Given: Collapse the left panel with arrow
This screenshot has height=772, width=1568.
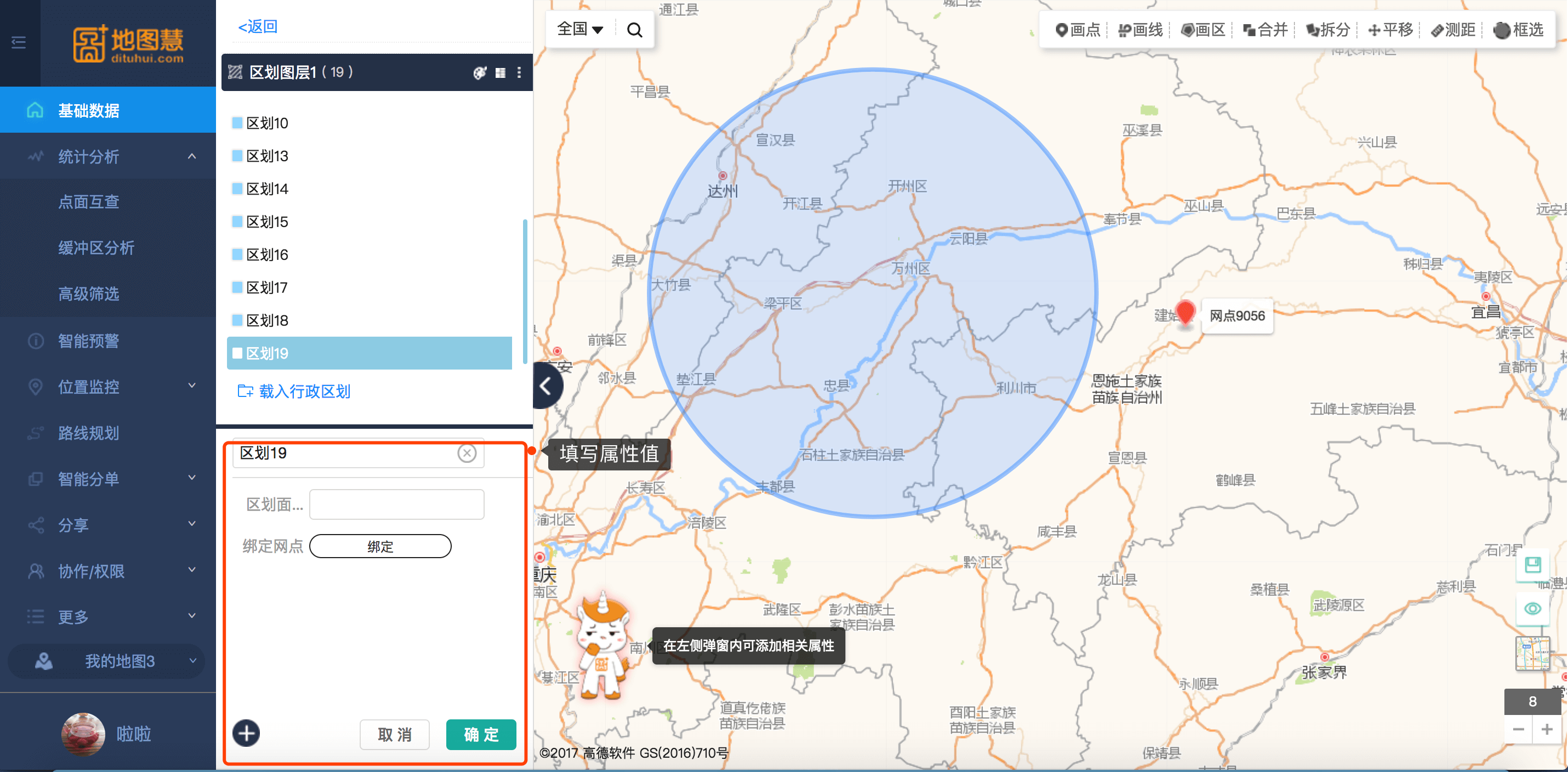Looking at the screenshot, I should (546, 385).
